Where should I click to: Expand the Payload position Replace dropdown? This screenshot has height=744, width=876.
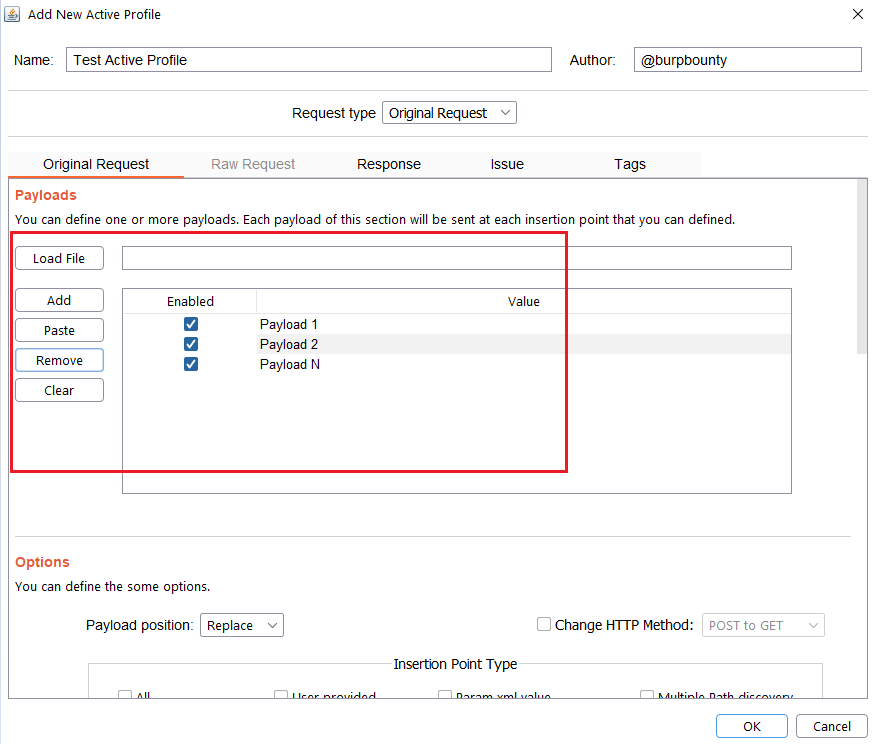242,625
